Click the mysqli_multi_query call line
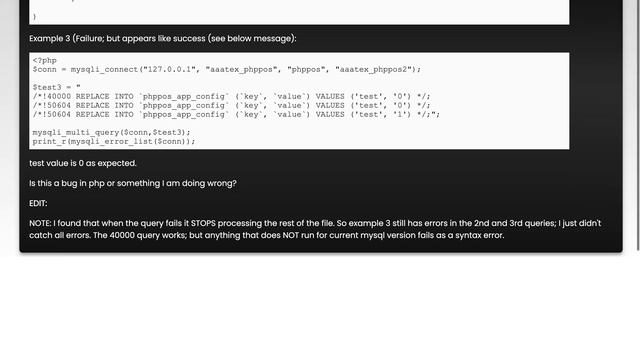640x360 pixels. tap(111, 132)
